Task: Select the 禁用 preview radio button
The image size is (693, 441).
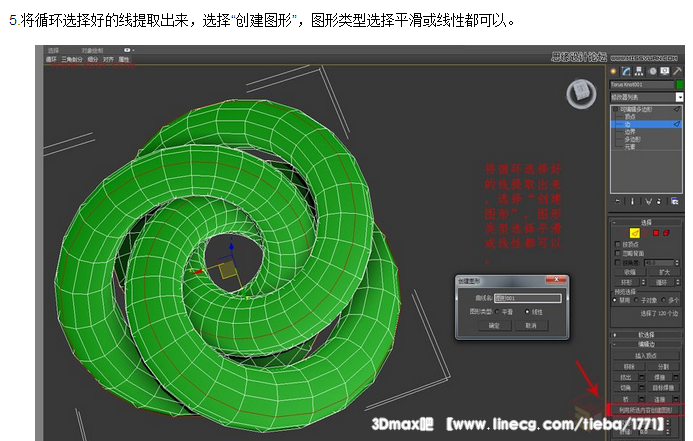Action: 614,300
